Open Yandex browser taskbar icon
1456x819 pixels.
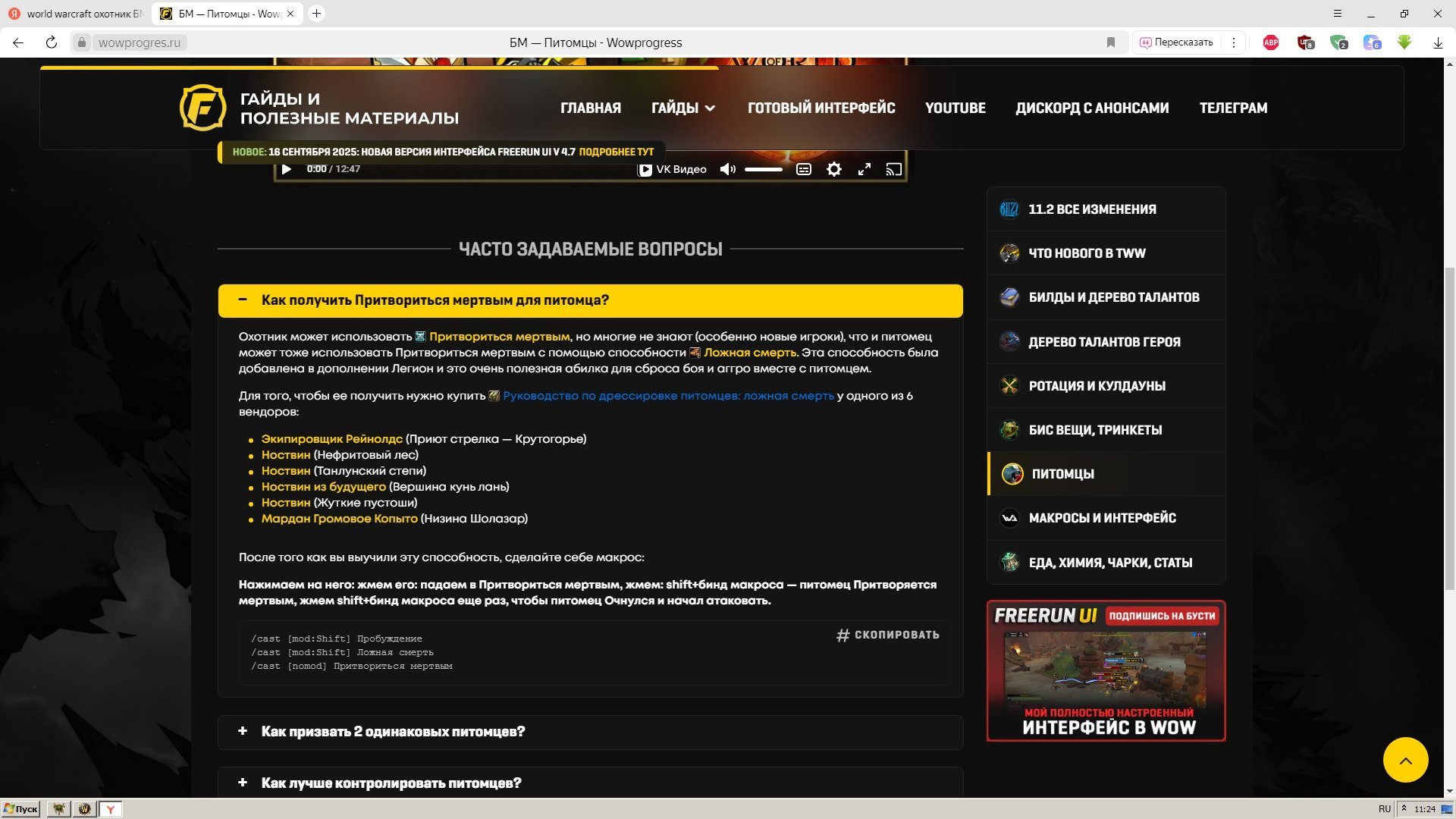click(111, 809)
